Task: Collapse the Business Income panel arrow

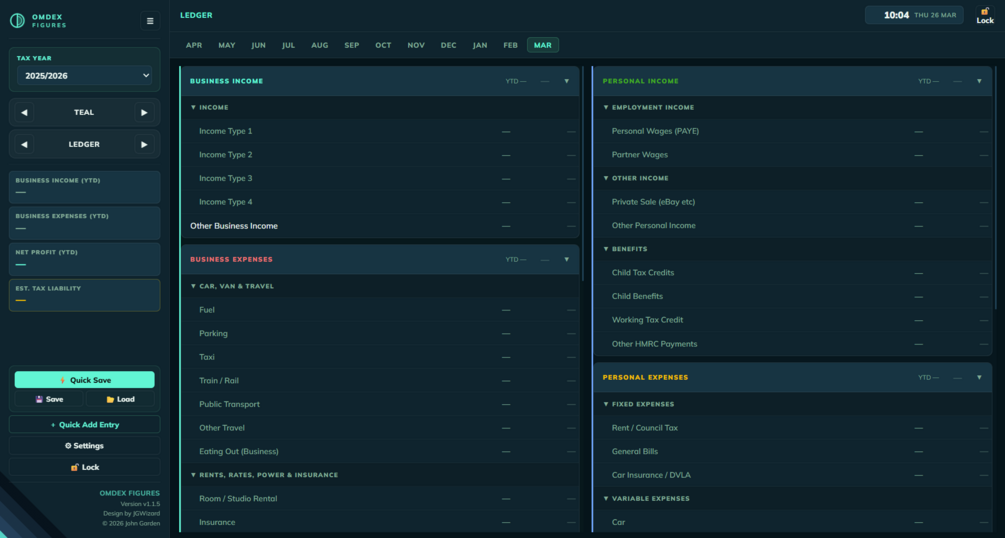Action: point(567,81)
